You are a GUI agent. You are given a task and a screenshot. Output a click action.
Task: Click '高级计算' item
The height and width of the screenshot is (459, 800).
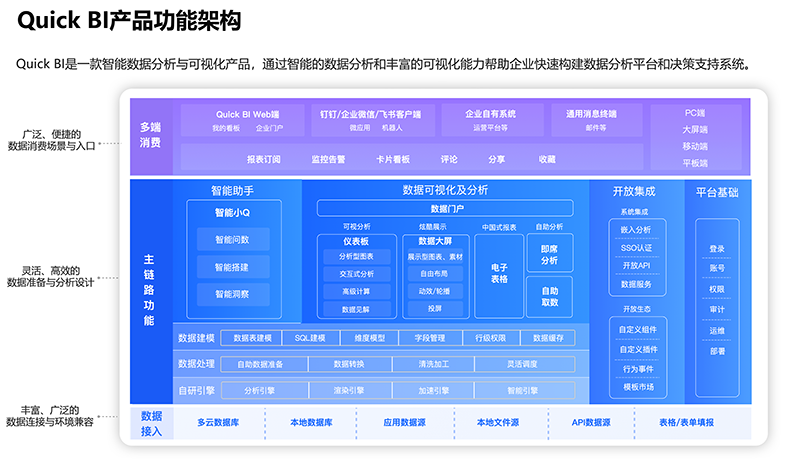(357, 292)
